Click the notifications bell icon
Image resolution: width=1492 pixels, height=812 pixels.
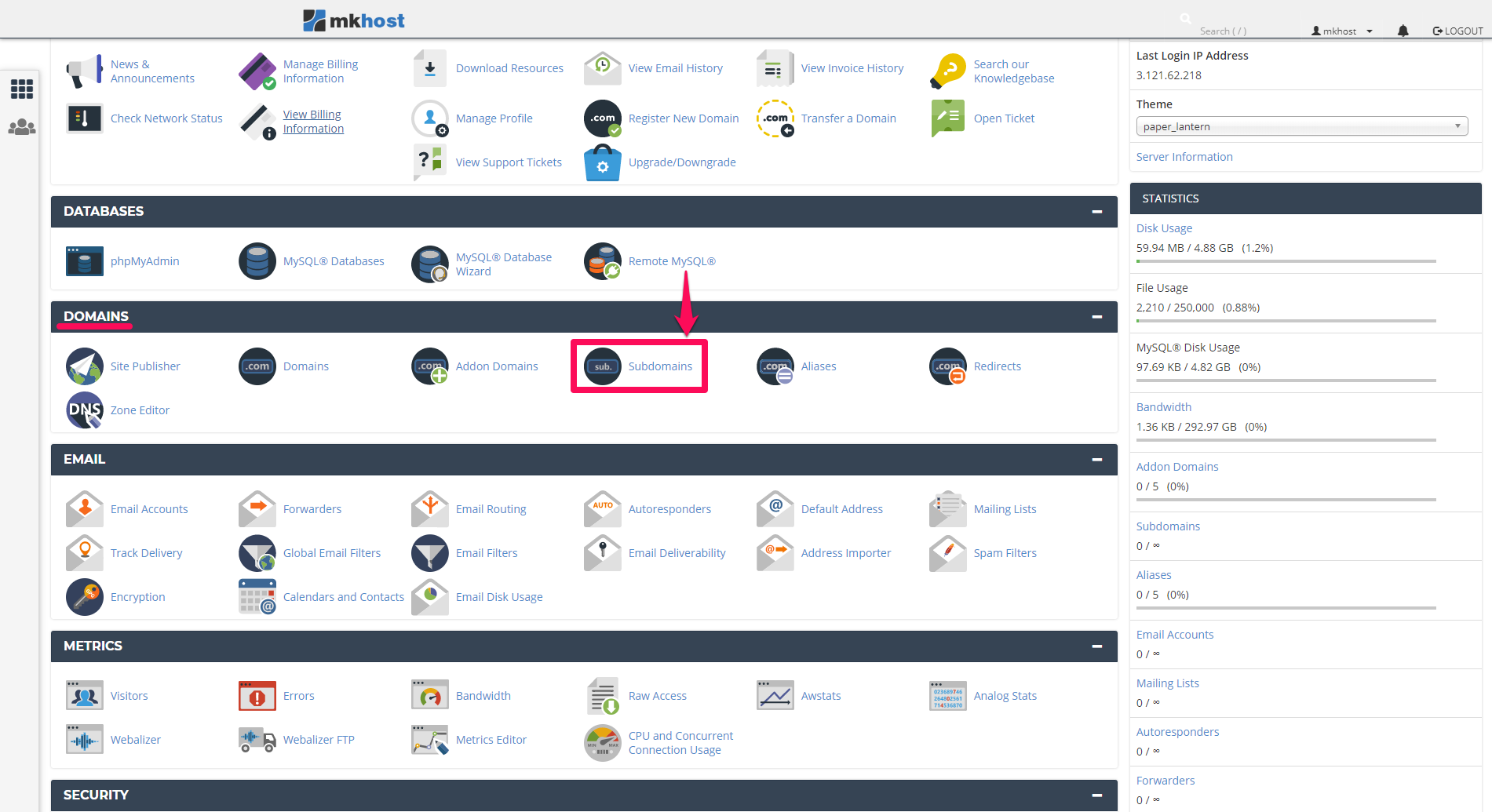pyautogui.click(x=1403, y=31)
